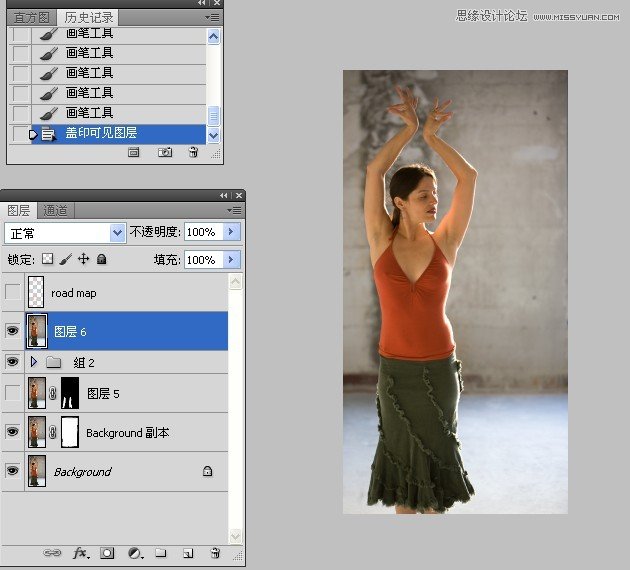Click chain link on Background 副本
Screen dimensions: 630x570
click(53, 432)
